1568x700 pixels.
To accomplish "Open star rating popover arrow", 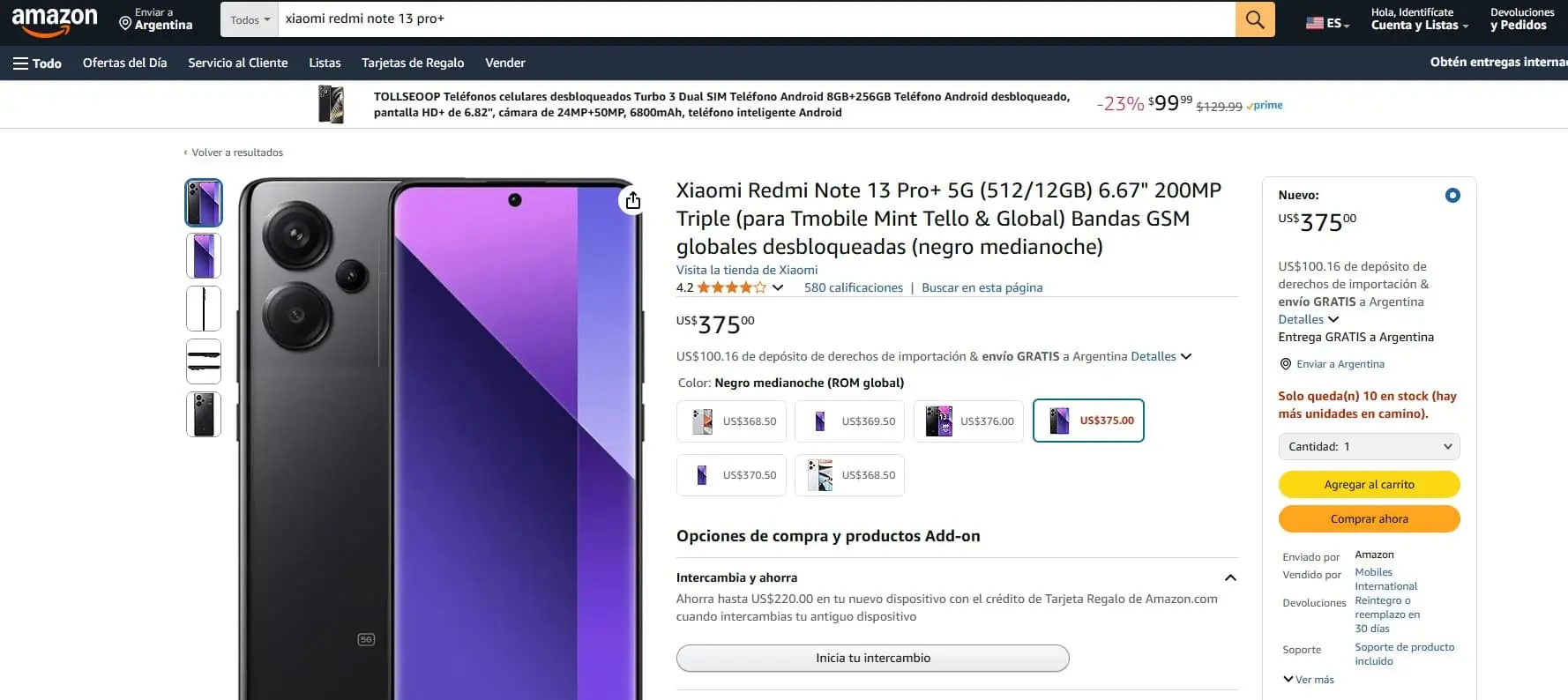I will click(778, 287).
